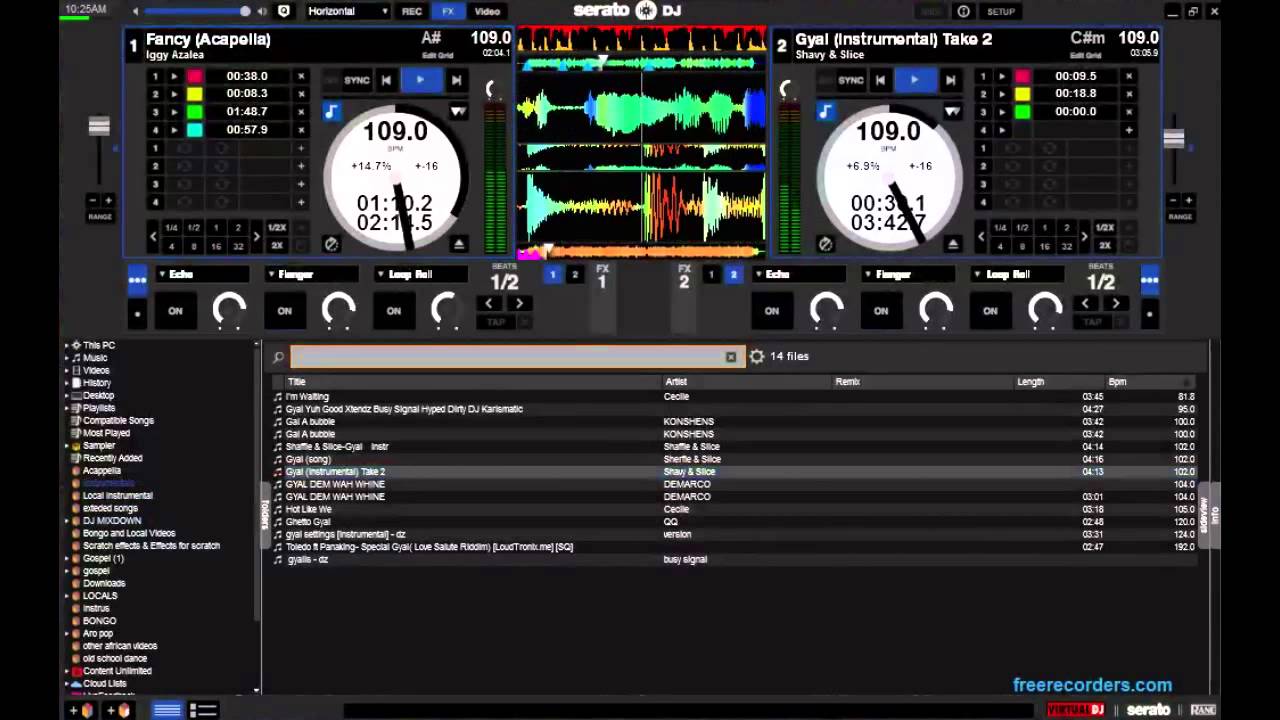The image size is (1280, 720).
Task: Set deck 1 loop to 2X
Action: click(x=277, y=246)
